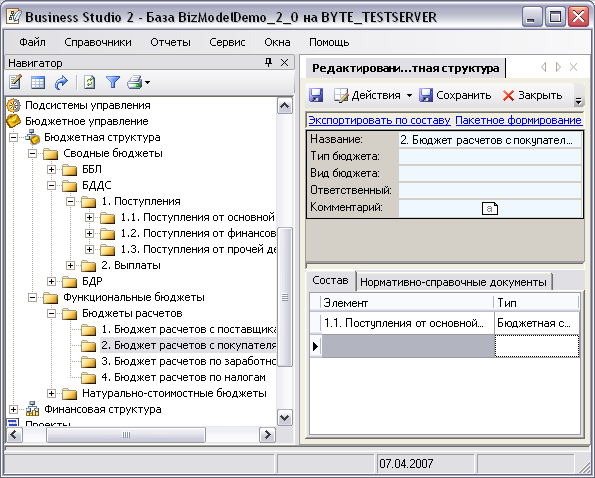Open the table list view icon in Navigator
Screen dimensions: 595x478
click(x=38, y=82)
